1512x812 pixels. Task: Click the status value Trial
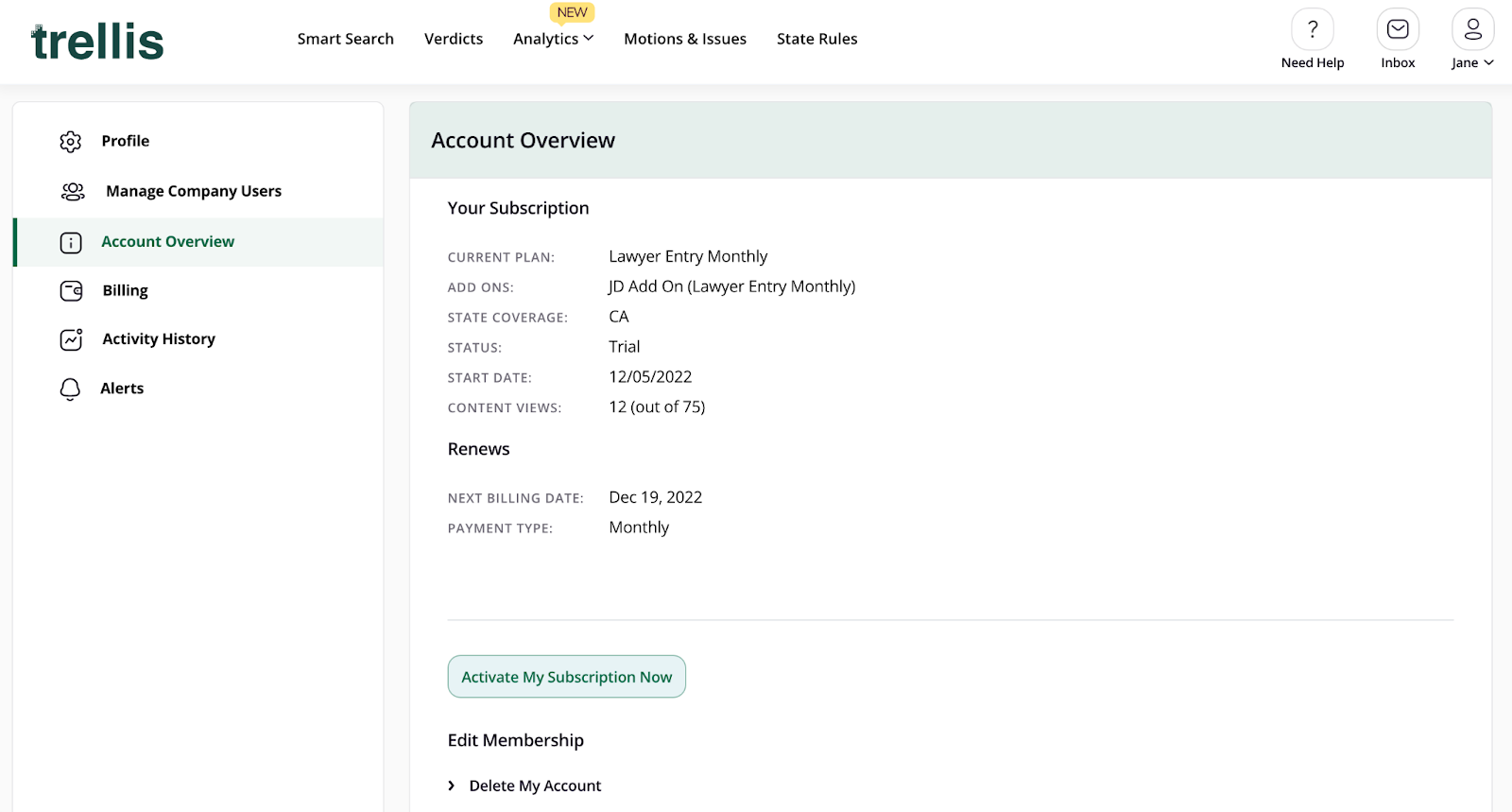pyautogui.click(x=625, y=347)
